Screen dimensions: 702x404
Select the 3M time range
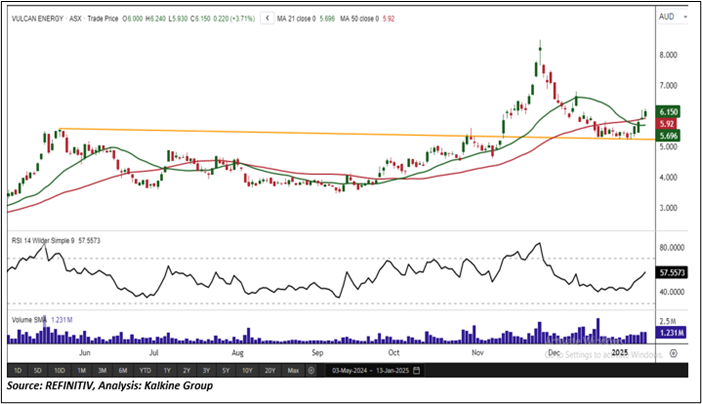pos(102,370)
